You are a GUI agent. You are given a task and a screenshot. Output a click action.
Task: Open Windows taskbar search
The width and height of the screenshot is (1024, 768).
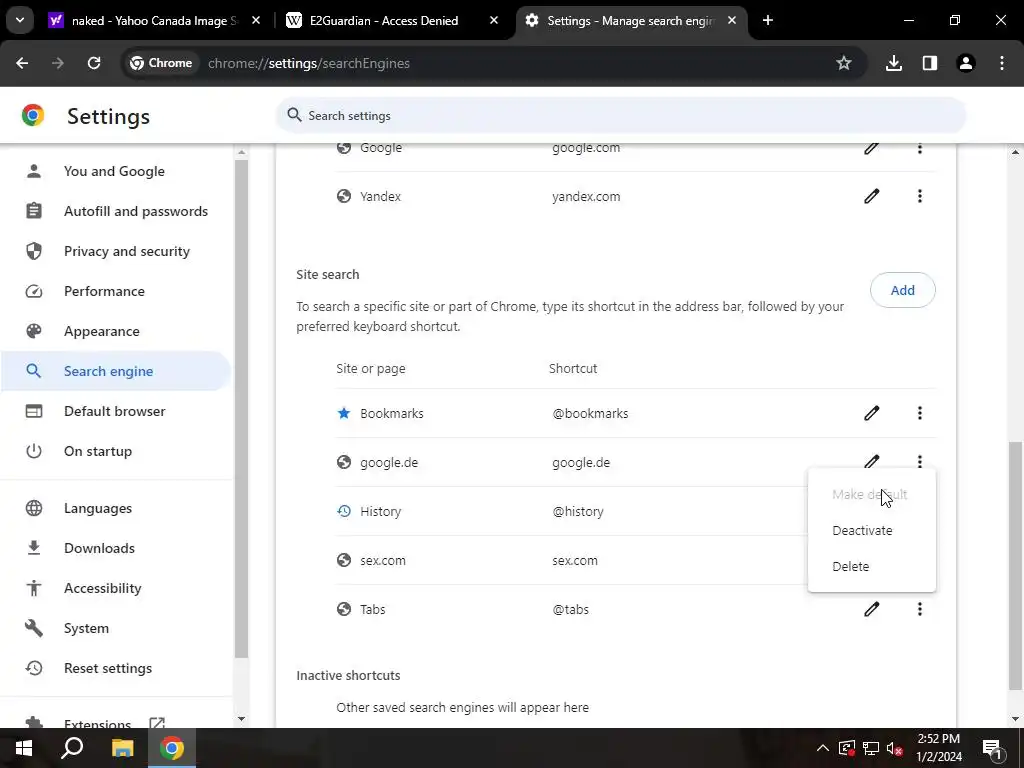click(72, 748)
